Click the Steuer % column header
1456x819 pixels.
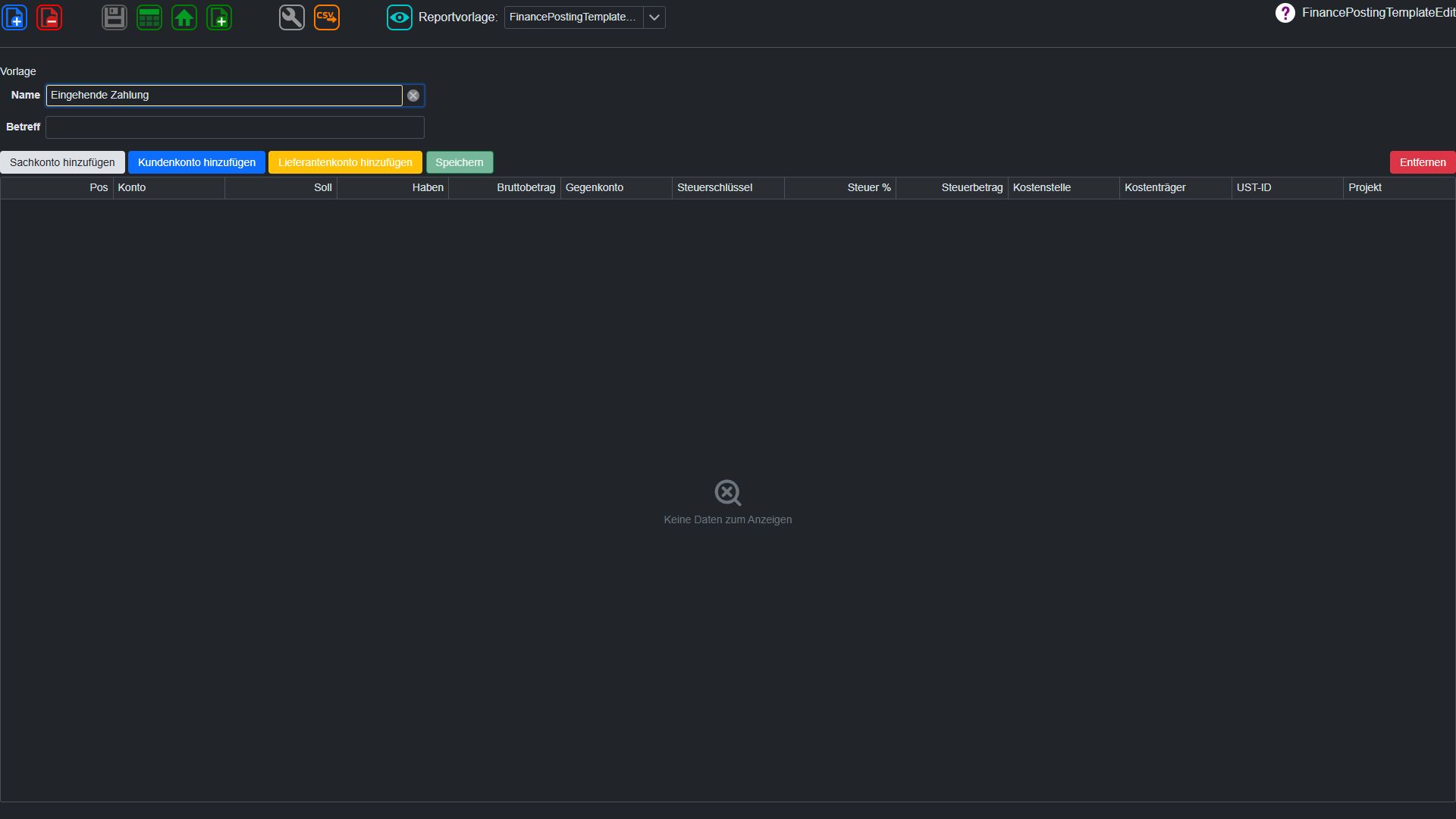pyautogui.click(x=840, y=188)
